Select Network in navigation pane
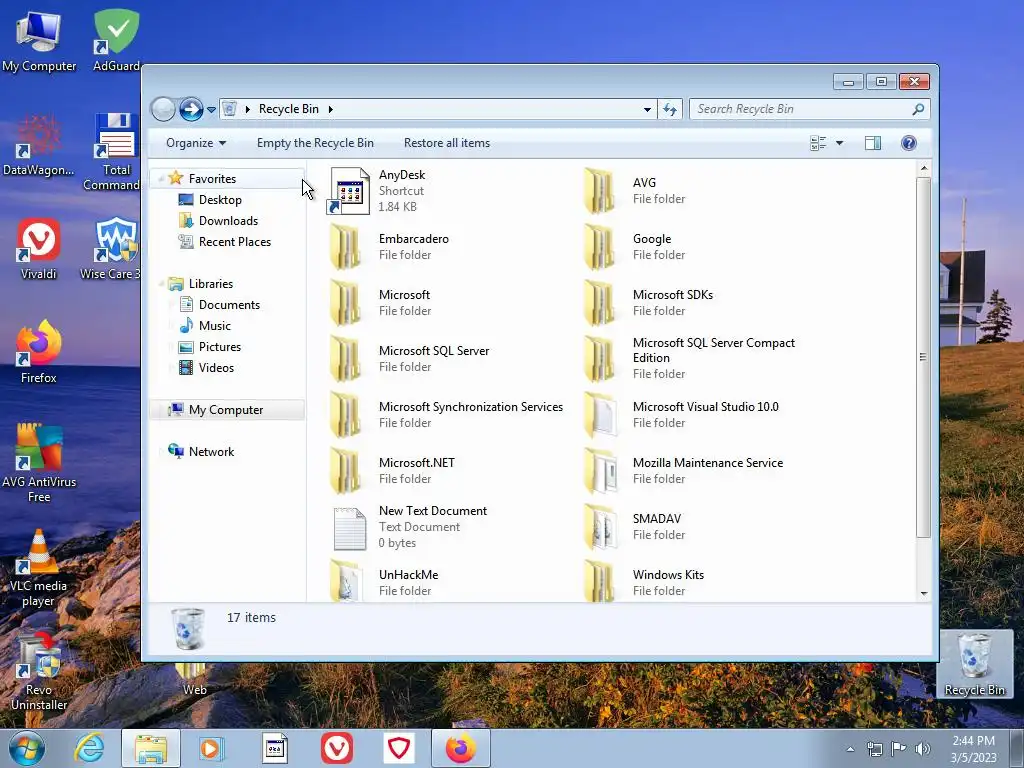Screen dimensions: 1024x768 coord(212,451)
